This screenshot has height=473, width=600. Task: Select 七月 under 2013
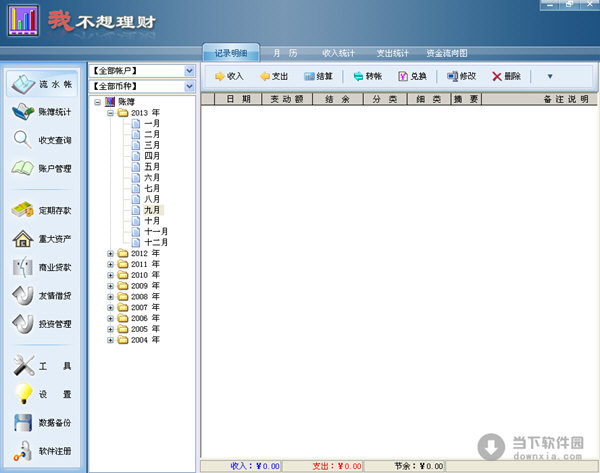152,188
